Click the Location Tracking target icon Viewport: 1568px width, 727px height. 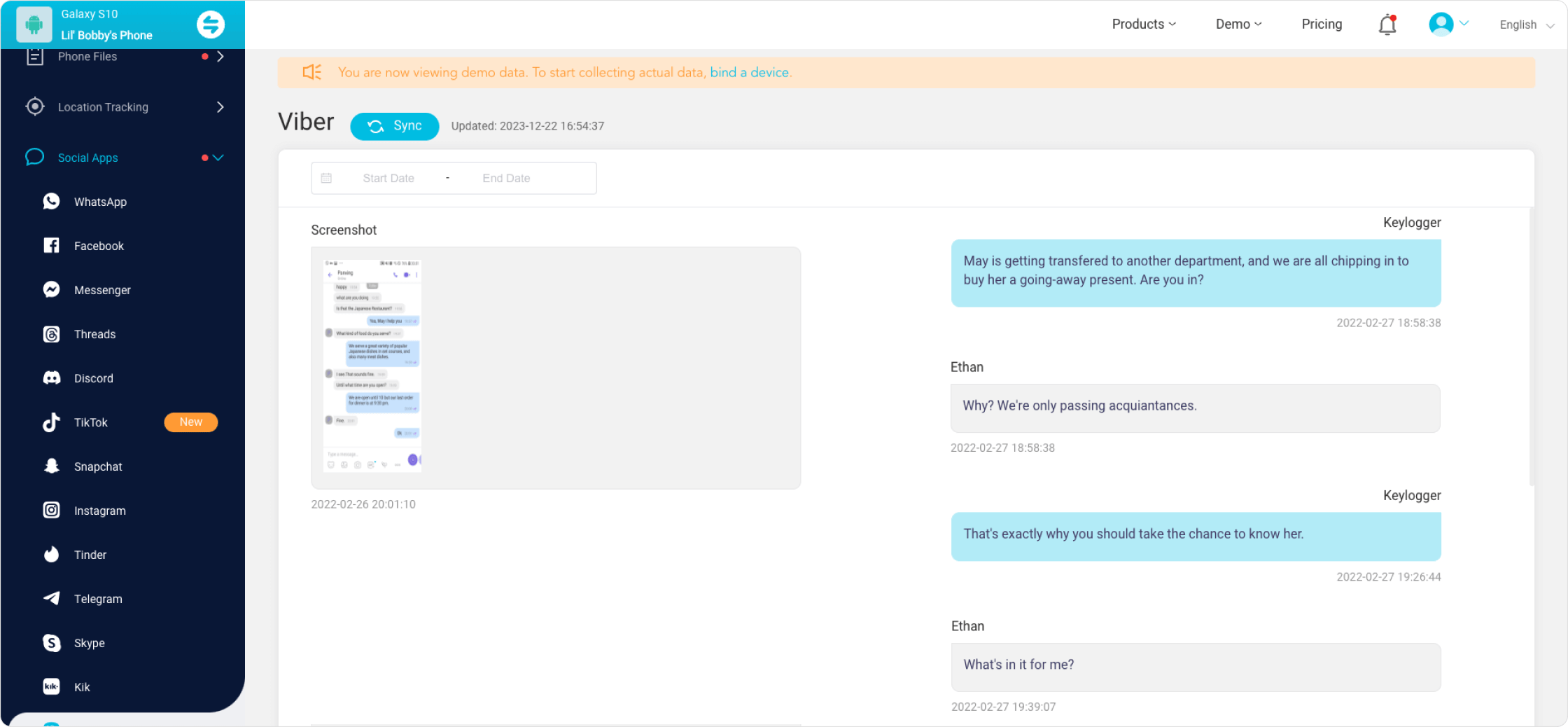point(35,106)
